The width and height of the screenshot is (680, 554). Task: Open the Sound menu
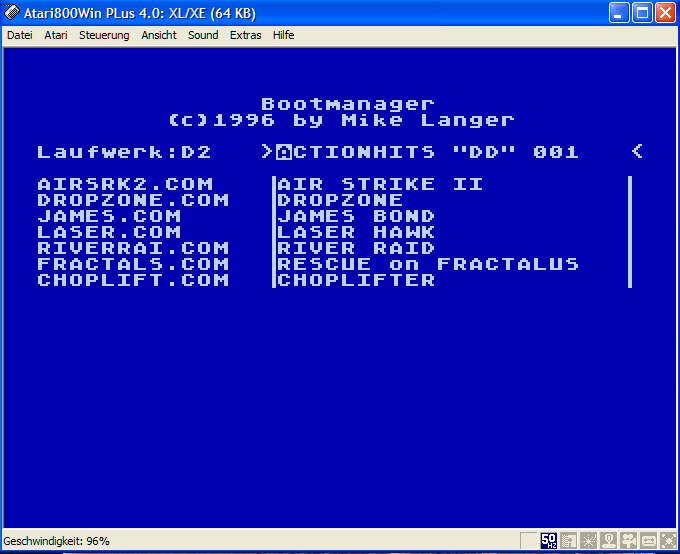coord(203,35)
